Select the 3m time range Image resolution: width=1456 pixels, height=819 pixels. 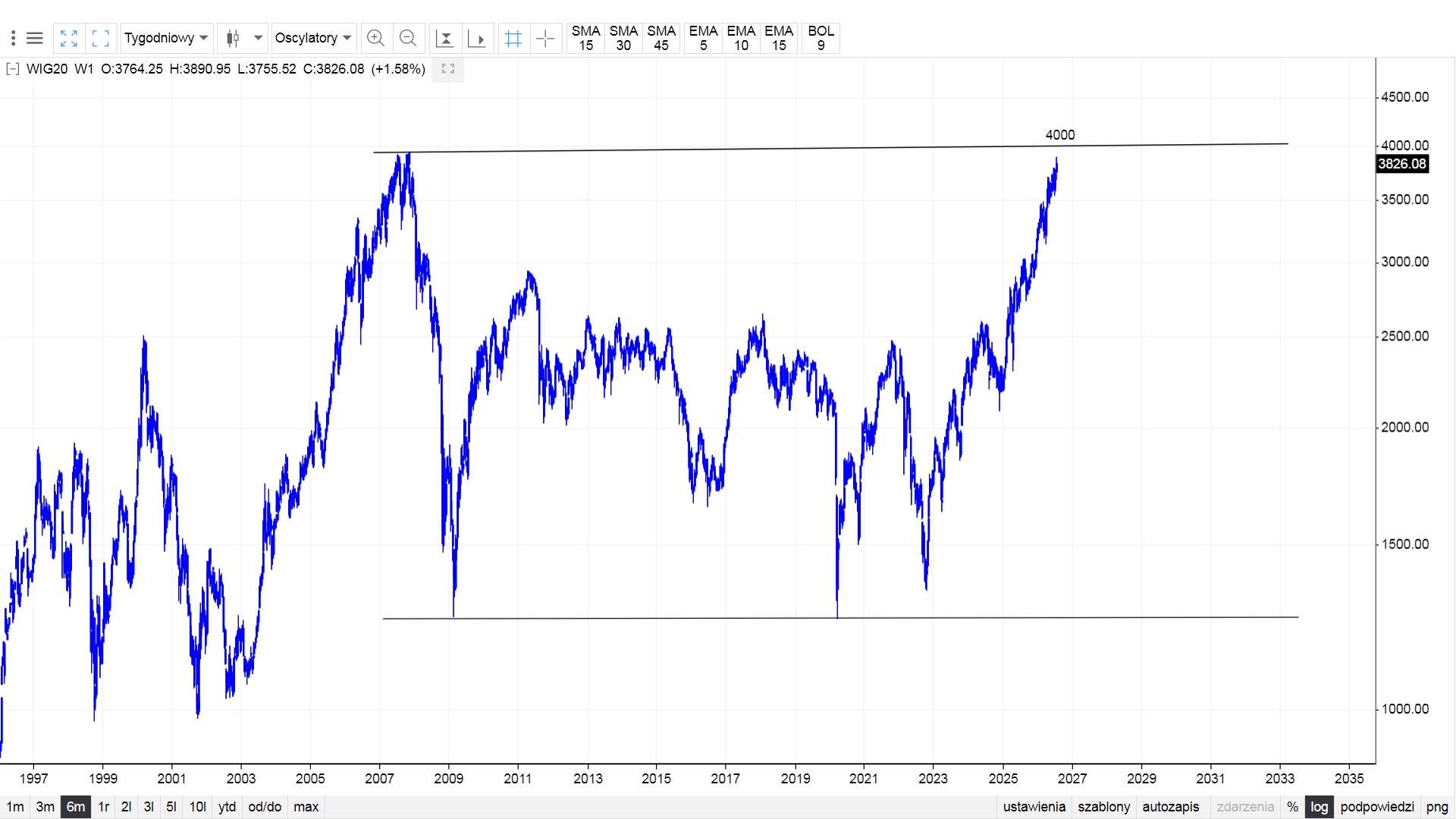(x=45, y=807)
